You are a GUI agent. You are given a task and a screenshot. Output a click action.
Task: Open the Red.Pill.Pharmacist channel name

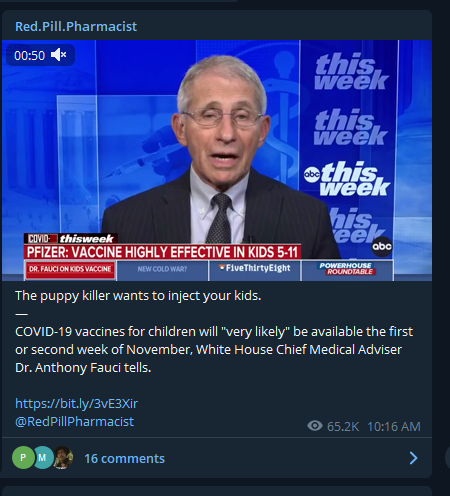point(76,26)
